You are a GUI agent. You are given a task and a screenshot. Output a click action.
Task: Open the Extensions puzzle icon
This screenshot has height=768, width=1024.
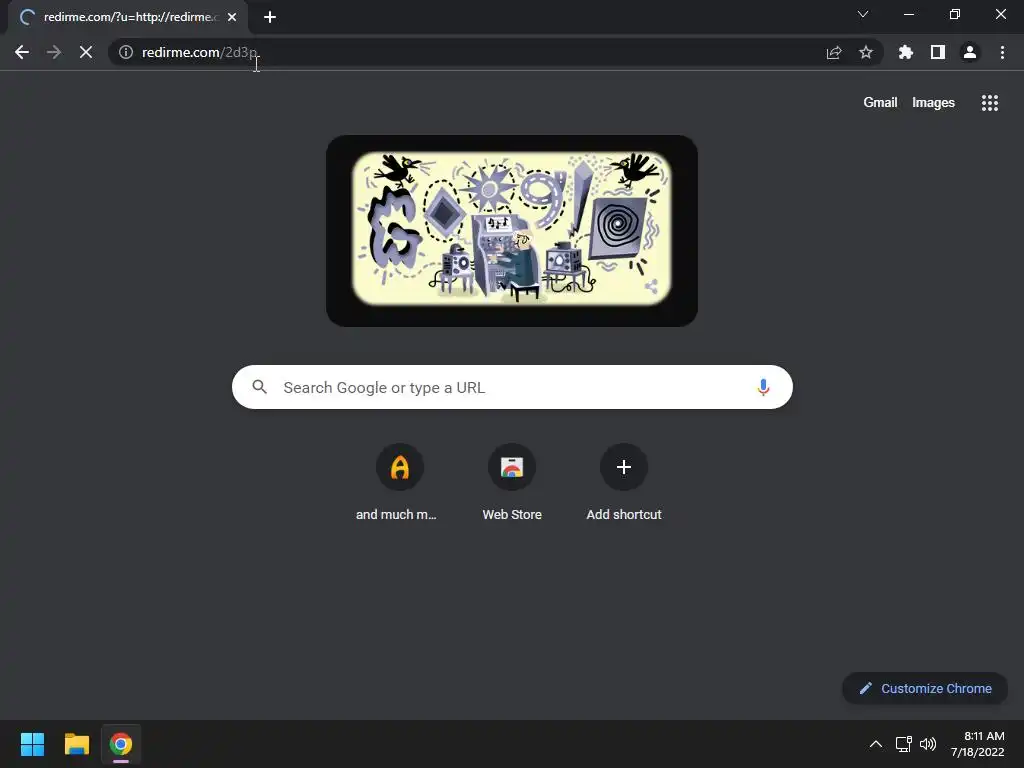906,52
